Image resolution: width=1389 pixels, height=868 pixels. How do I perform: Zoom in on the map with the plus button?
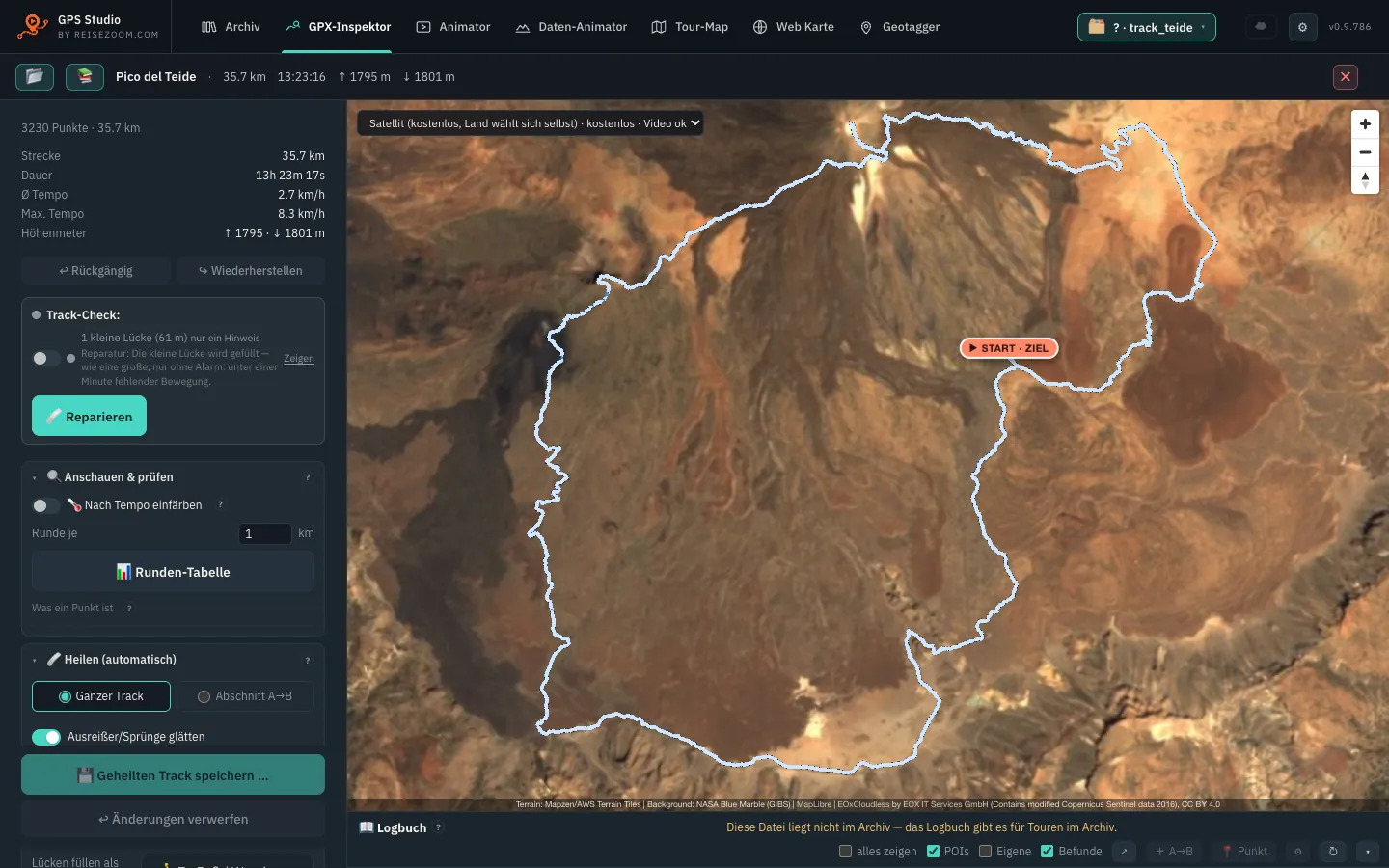1365,123
